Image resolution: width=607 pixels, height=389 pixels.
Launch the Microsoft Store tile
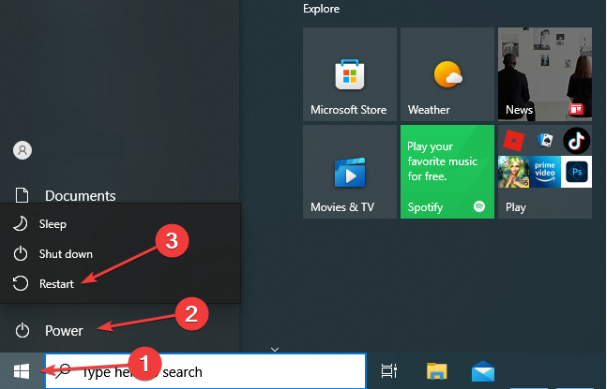click(x=350, y=74)
